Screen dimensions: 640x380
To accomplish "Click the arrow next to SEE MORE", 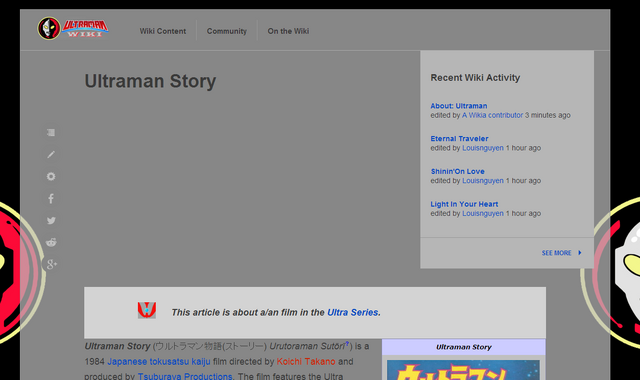I will (x=580, y=253).
